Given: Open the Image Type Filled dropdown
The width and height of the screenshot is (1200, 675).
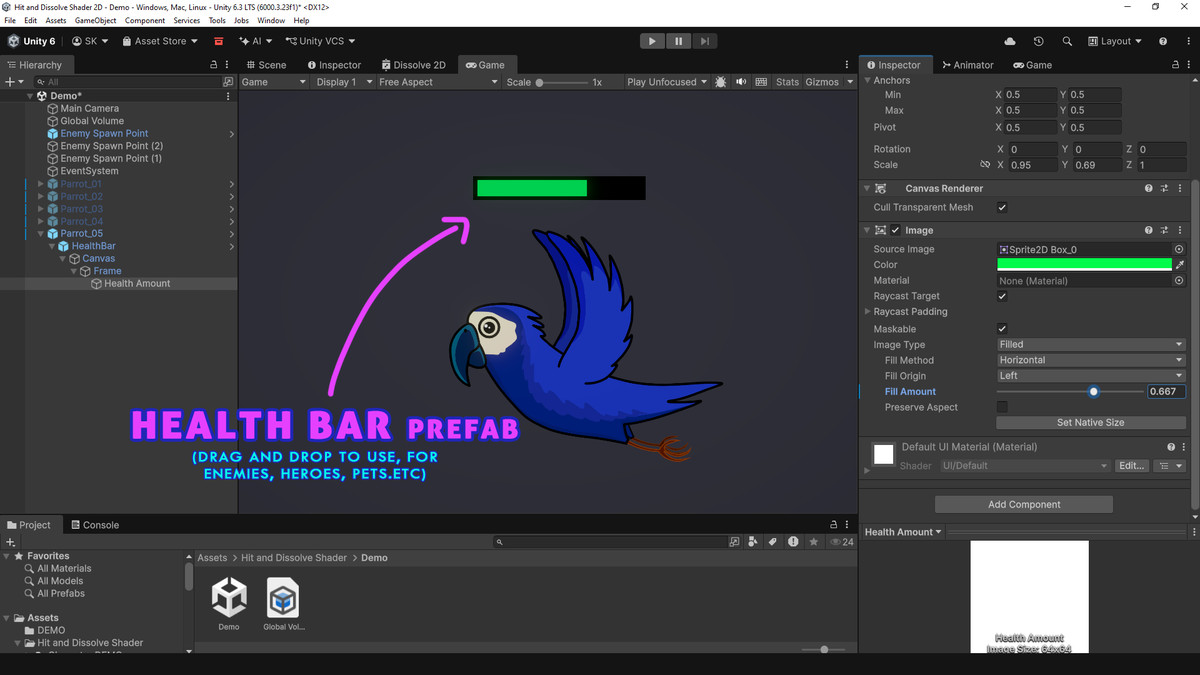Looking at the screenshot, I should click(x=1091, y=345).
